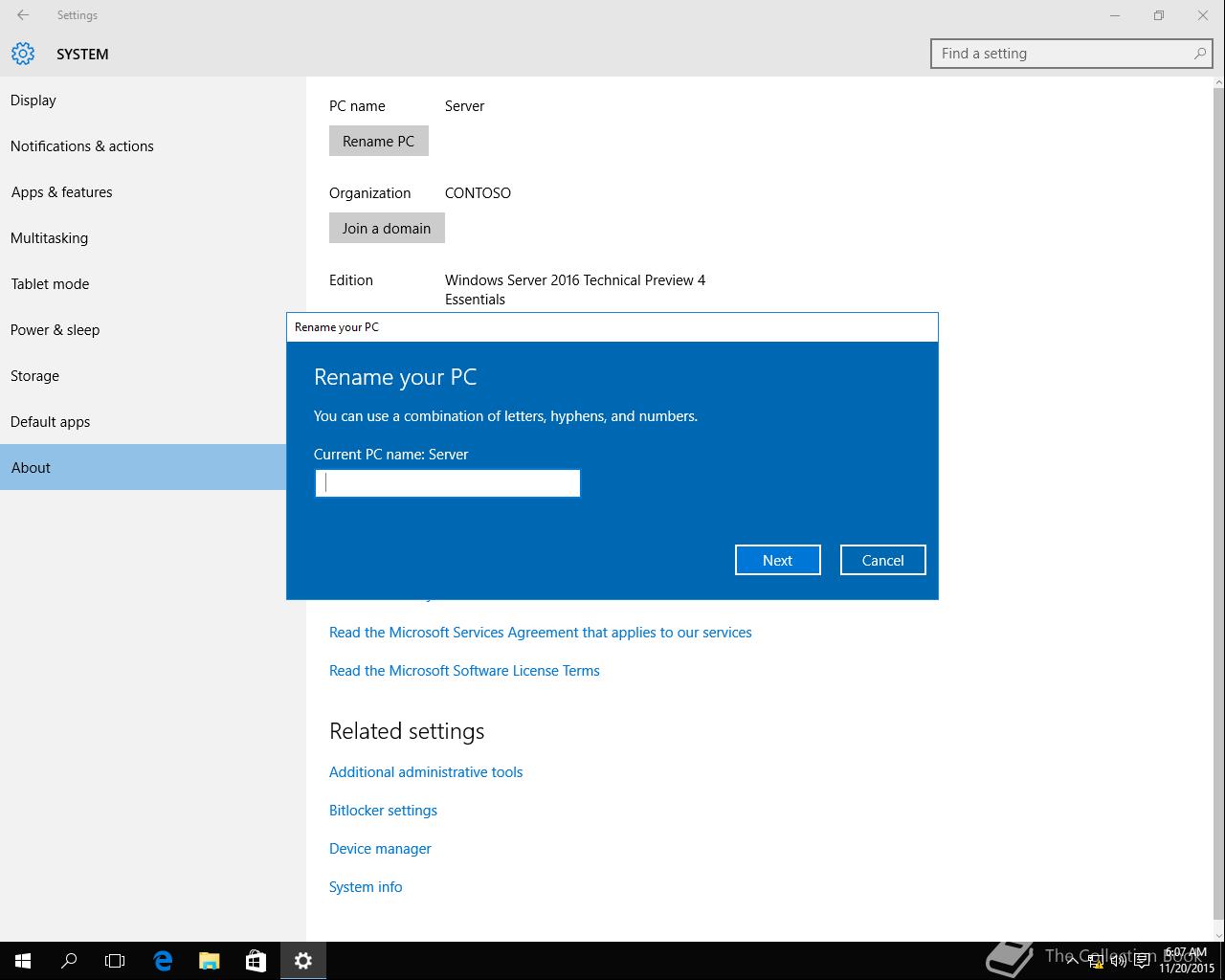Cancel the Rename your PC dialog
This screenshot has height=980, width=1225.
883,561
